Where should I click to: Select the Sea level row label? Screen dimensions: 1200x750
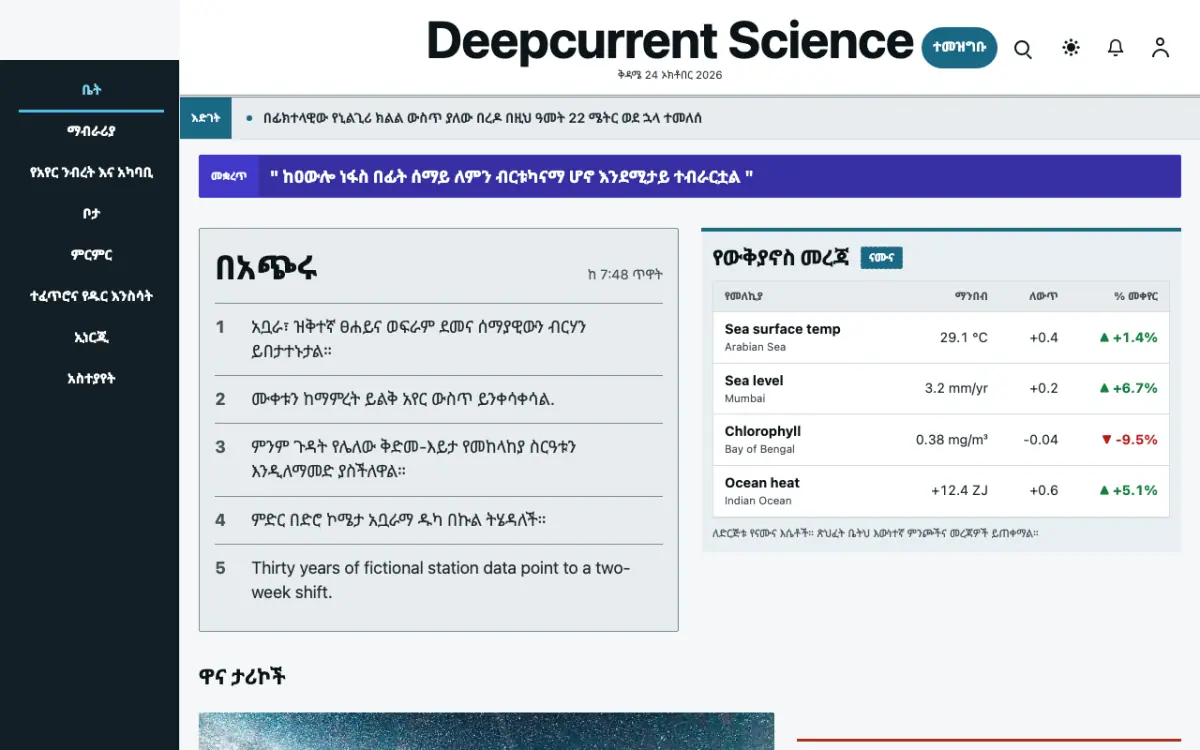pos(754,381)
